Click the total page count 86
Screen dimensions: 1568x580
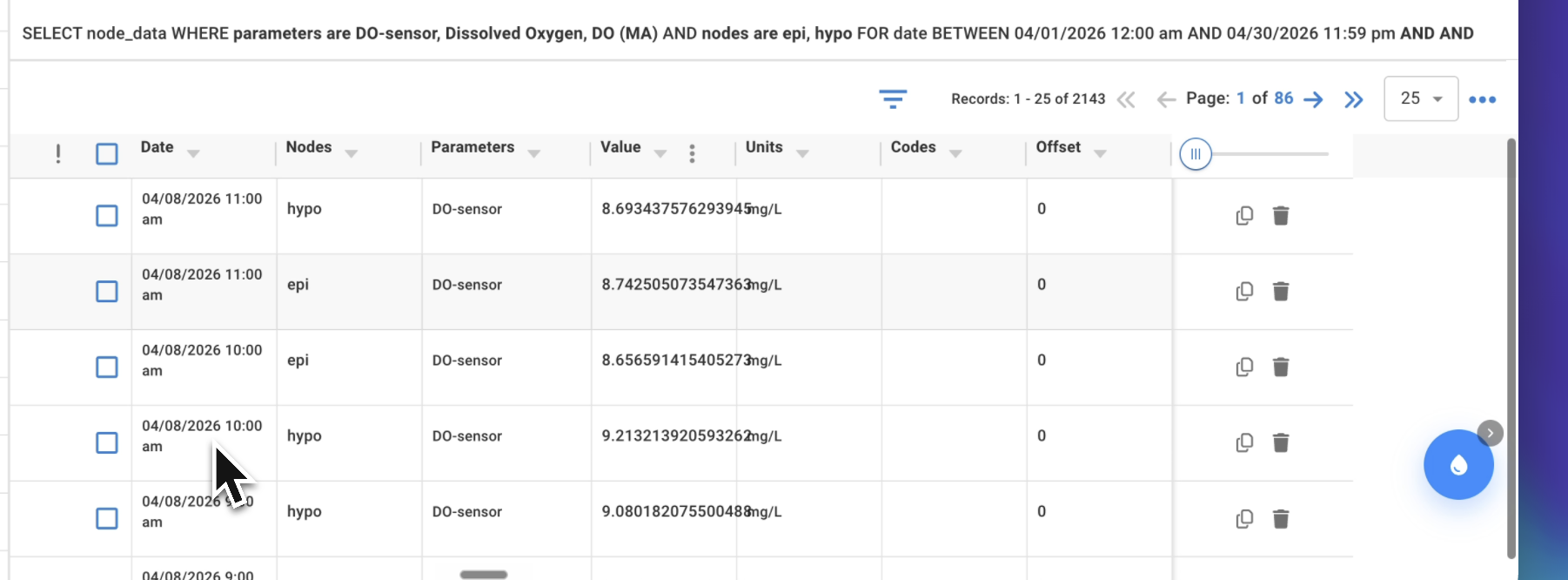(1283, 98)
